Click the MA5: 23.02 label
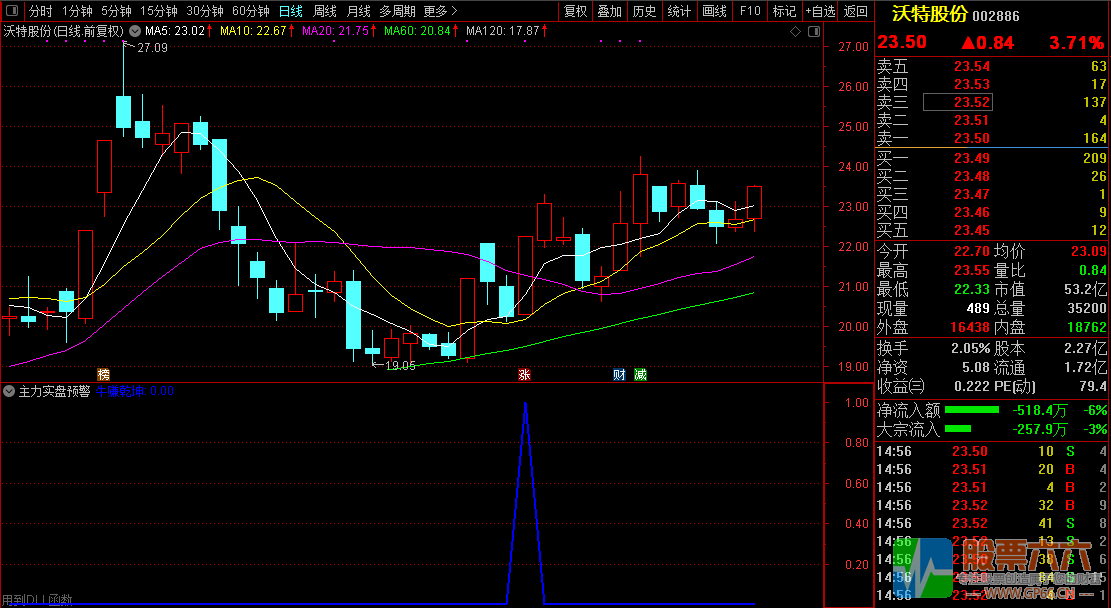This screenshot has width=1111, height=608. (x=174, y=31)
